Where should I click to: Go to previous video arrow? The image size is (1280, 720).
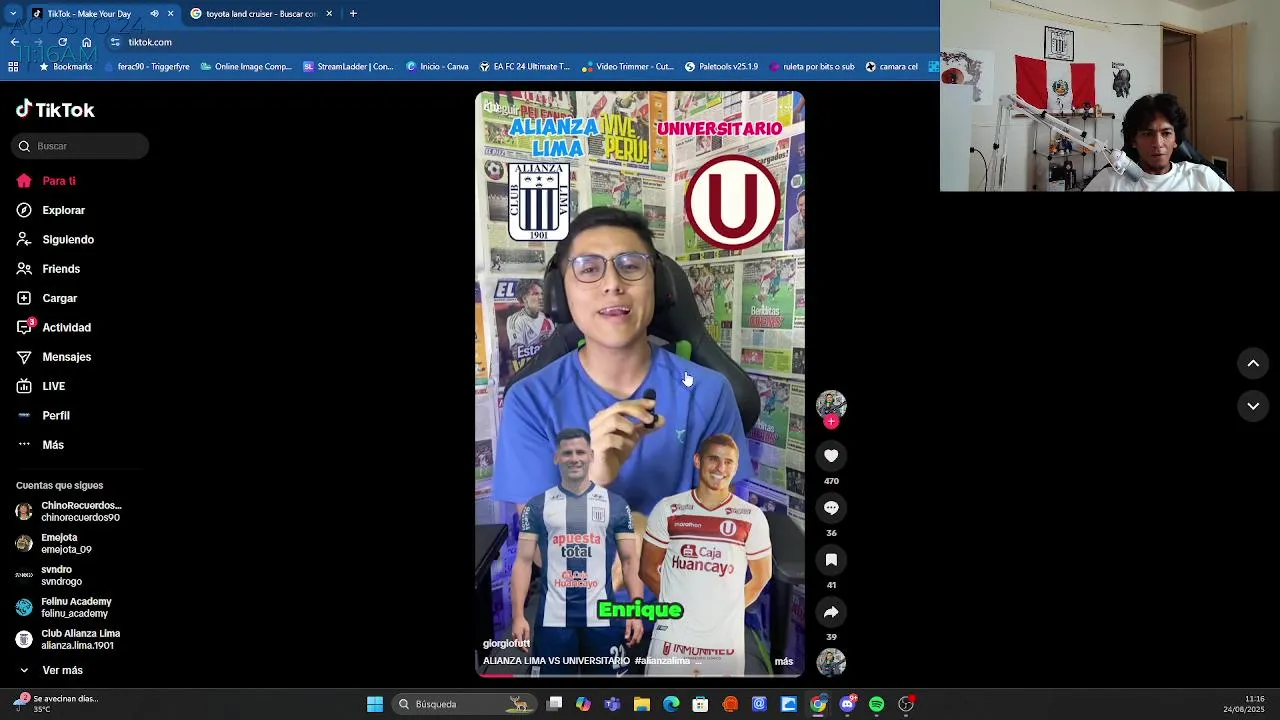click(1253, 364)
